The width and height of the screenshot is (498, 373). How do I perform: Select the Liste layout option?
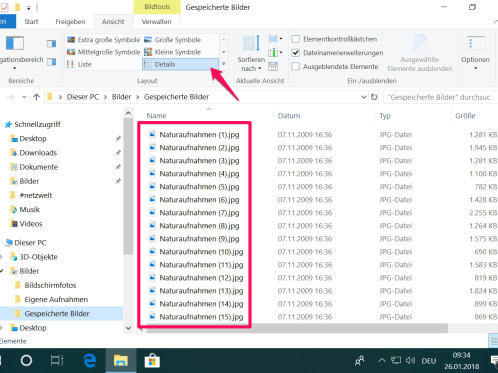(79, 64)
